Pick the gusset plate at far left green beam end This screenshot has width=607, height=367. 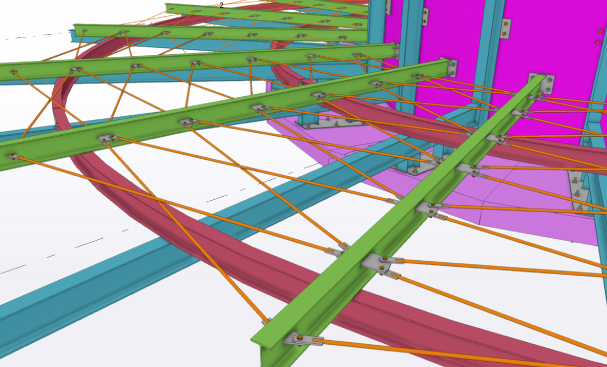(12, 156)
